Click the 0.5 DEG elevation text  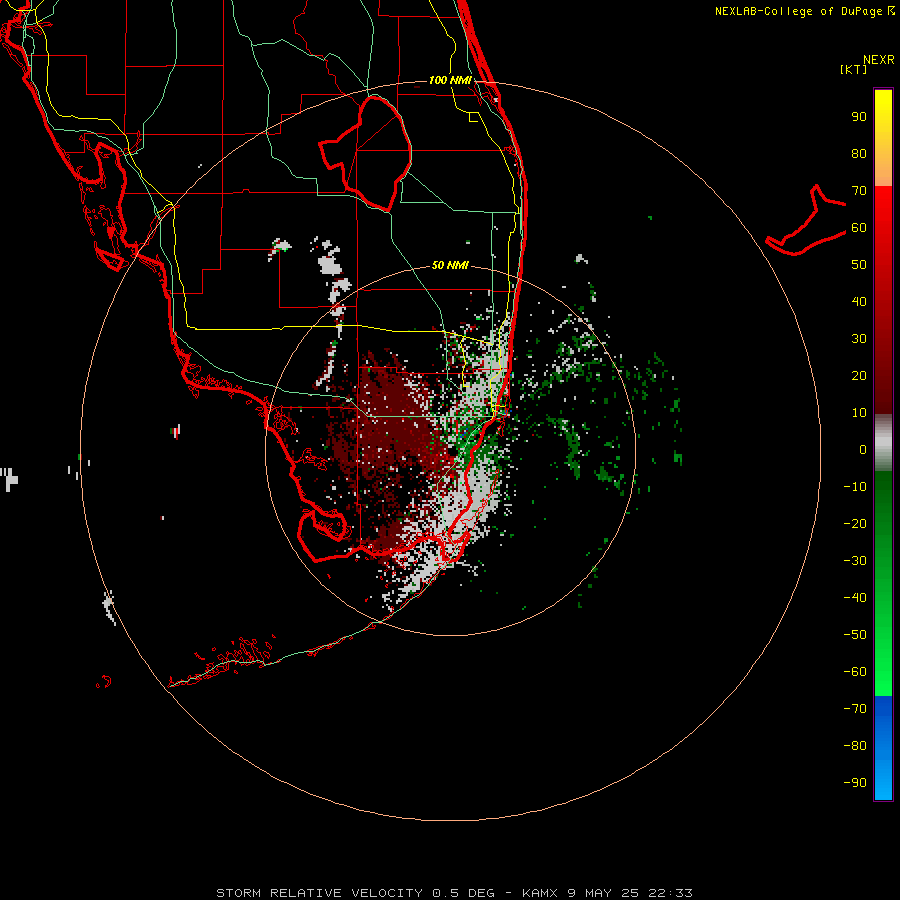click(x=463, y=893)
